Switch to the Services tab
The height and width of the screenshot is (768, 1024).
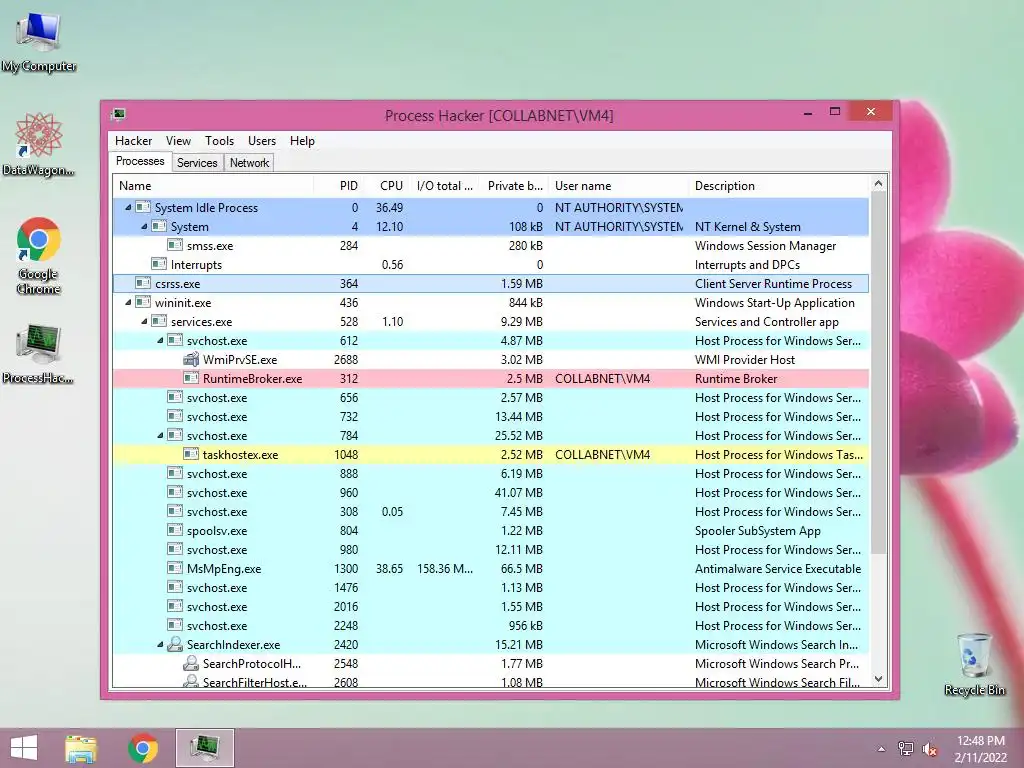[x=197, y=163]
